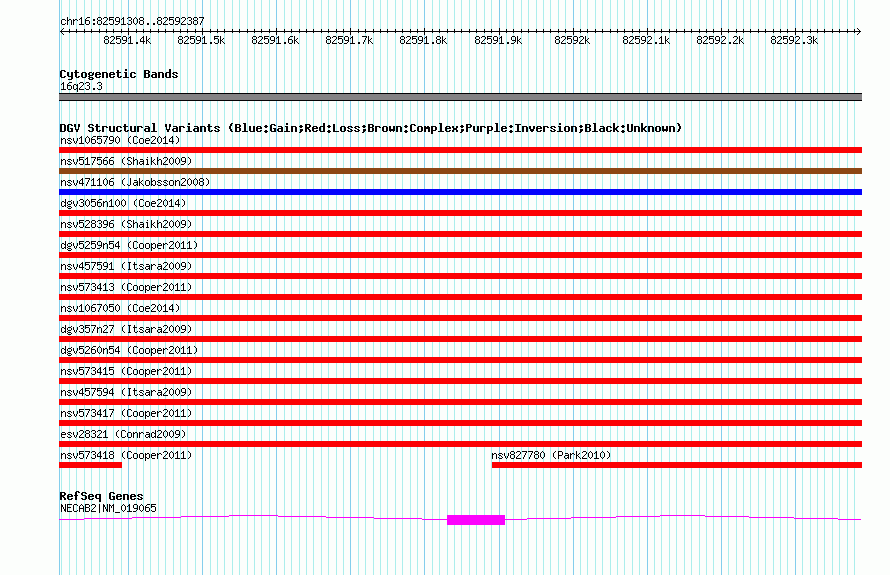This screenshot has height=575, width=890.
Task: Click the red bar of dgv357n27
Action: click(460, 339)
